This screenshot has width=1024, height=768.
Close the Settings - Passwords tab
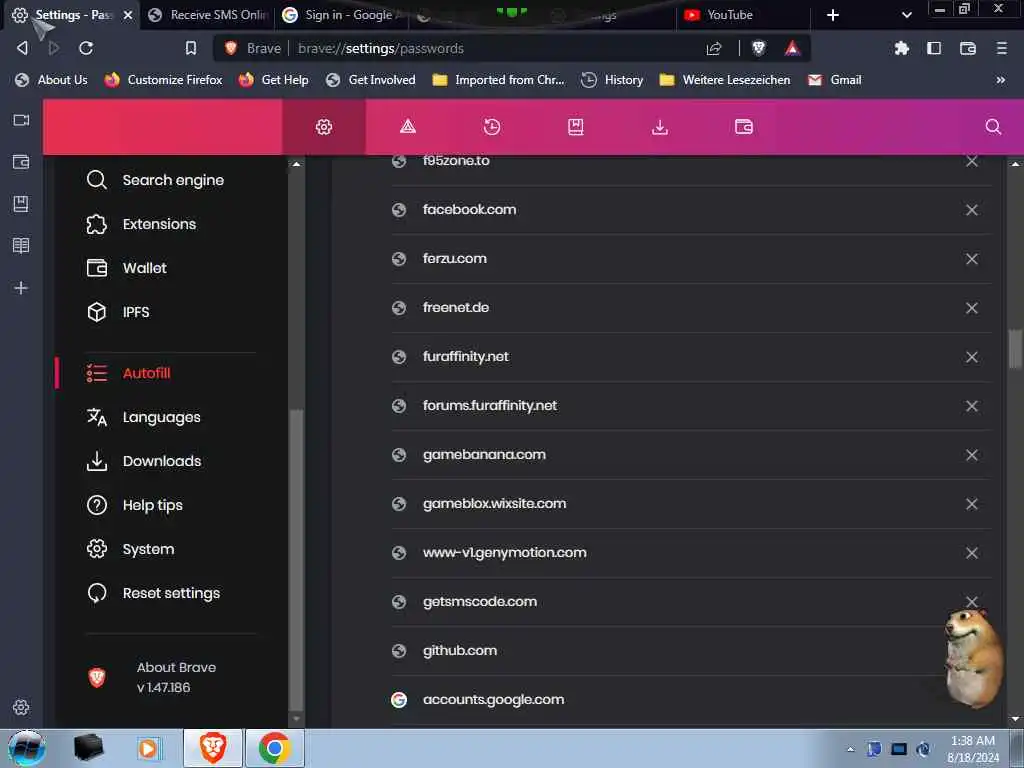(128, 14)
